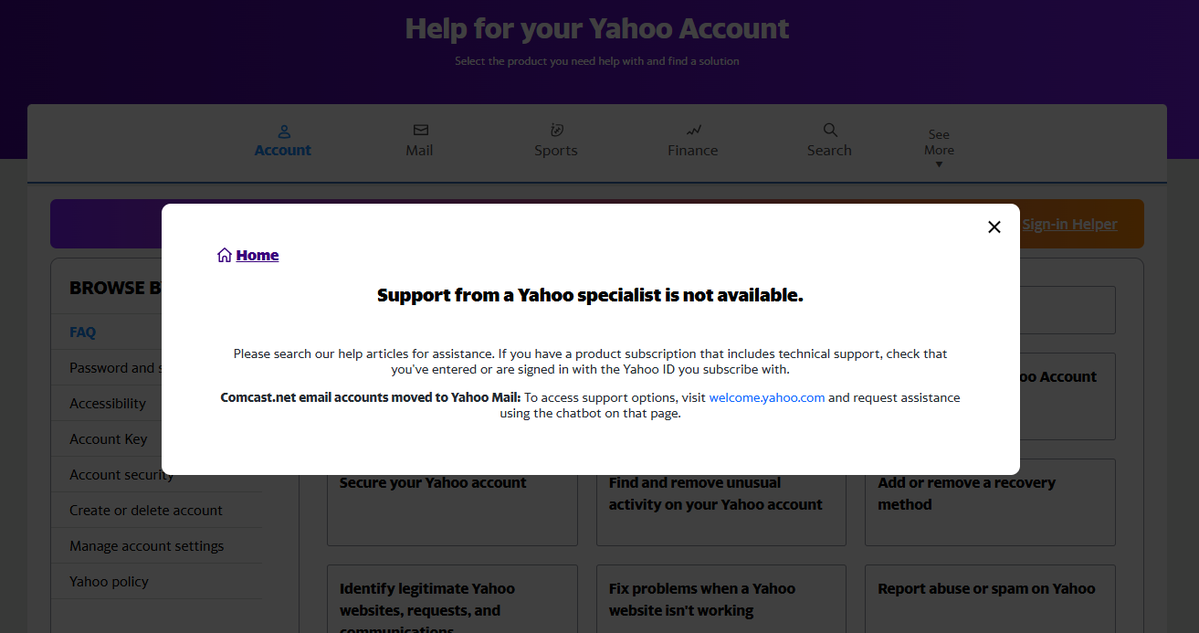Switch to the Search tab label
Viewport: 1199px width, 633px height.
829,151
